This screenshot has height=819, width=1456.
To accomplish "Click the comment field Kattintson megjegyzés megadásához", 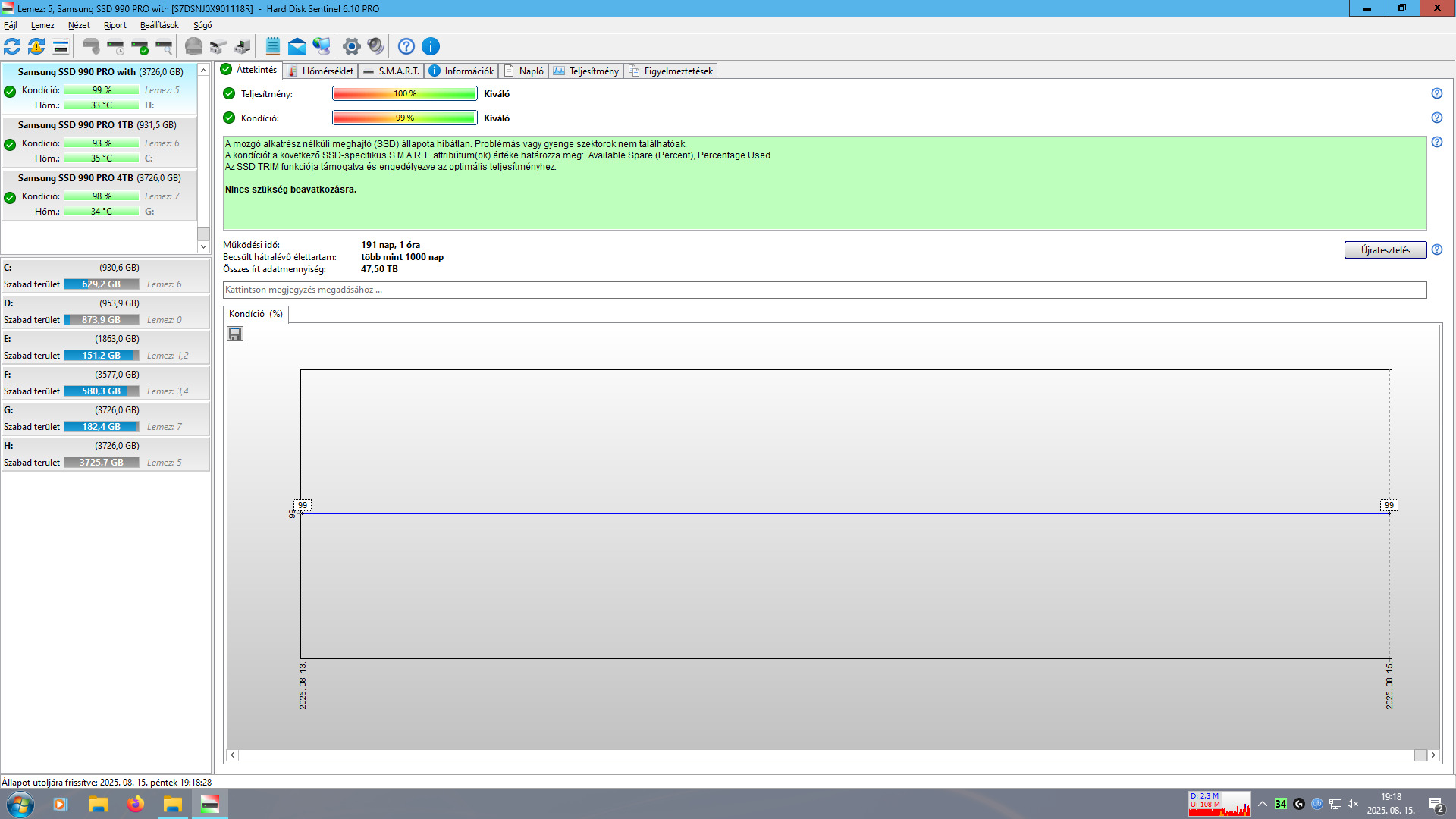I will pos(824,290).
